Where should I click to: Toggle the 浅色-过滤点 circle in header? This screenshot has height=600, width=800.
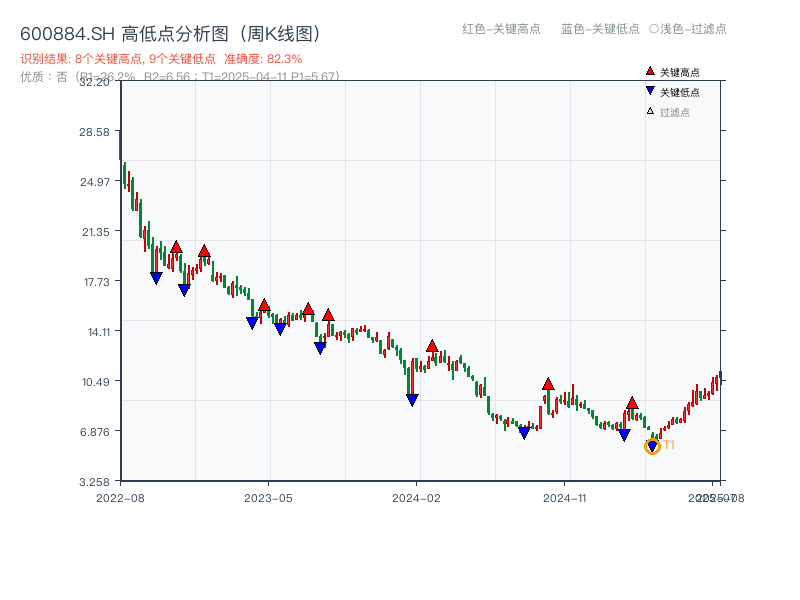click(x=654, y=29)
